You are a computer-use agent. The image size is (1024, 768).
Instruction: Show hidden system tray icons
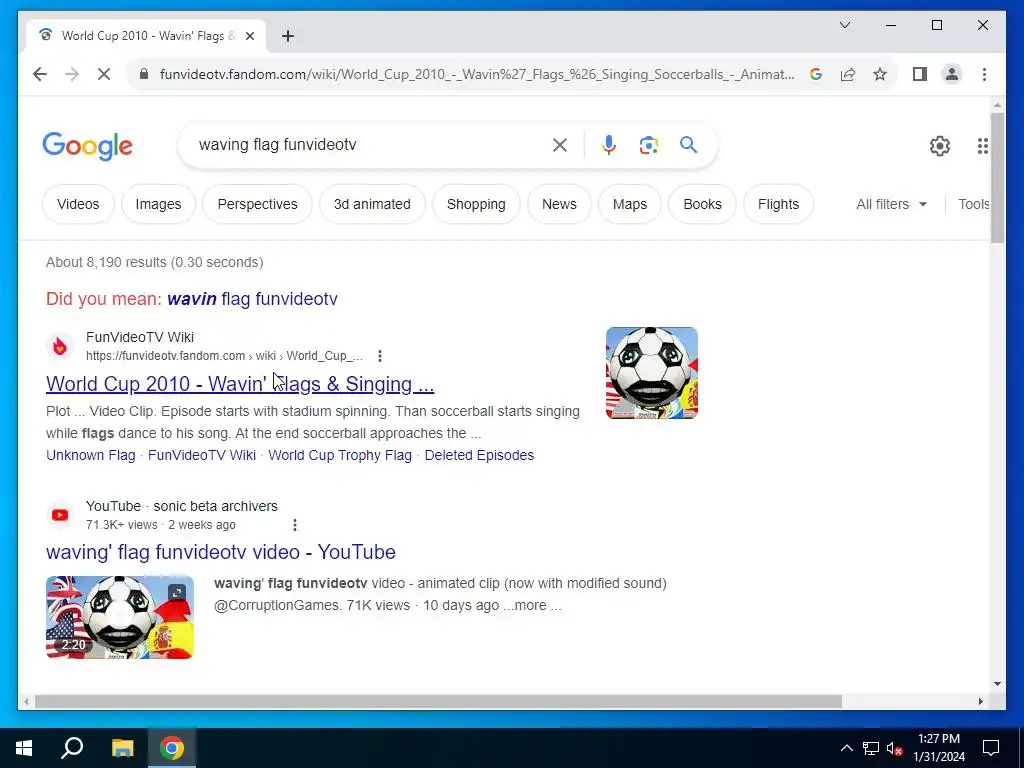pos(846,748)
